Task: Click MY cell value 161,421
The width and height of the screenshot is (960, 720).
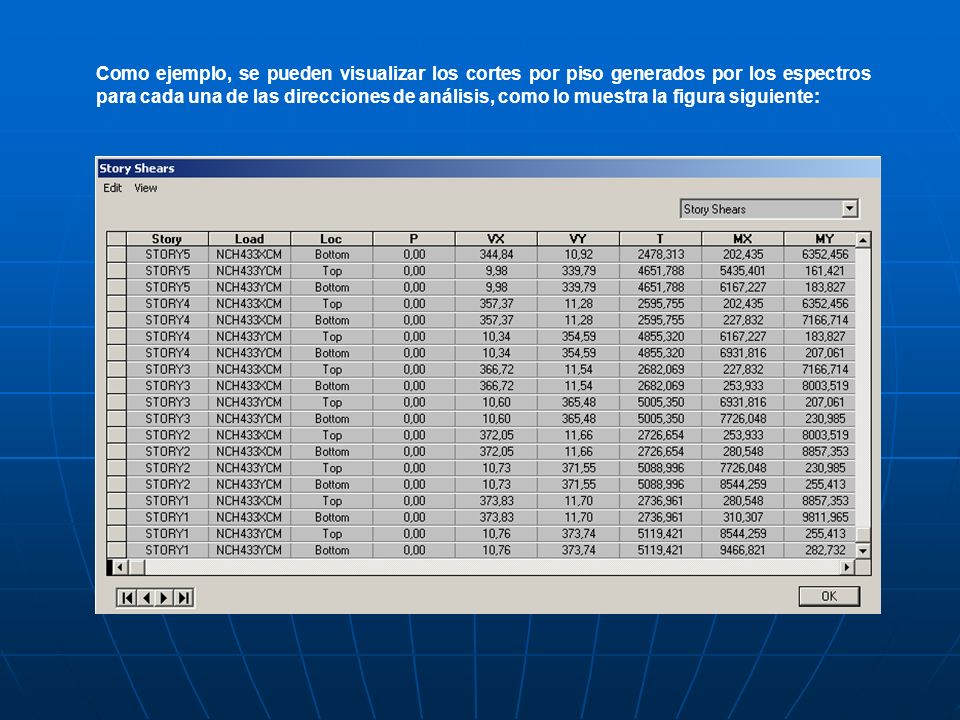Action: click(820, 271)
